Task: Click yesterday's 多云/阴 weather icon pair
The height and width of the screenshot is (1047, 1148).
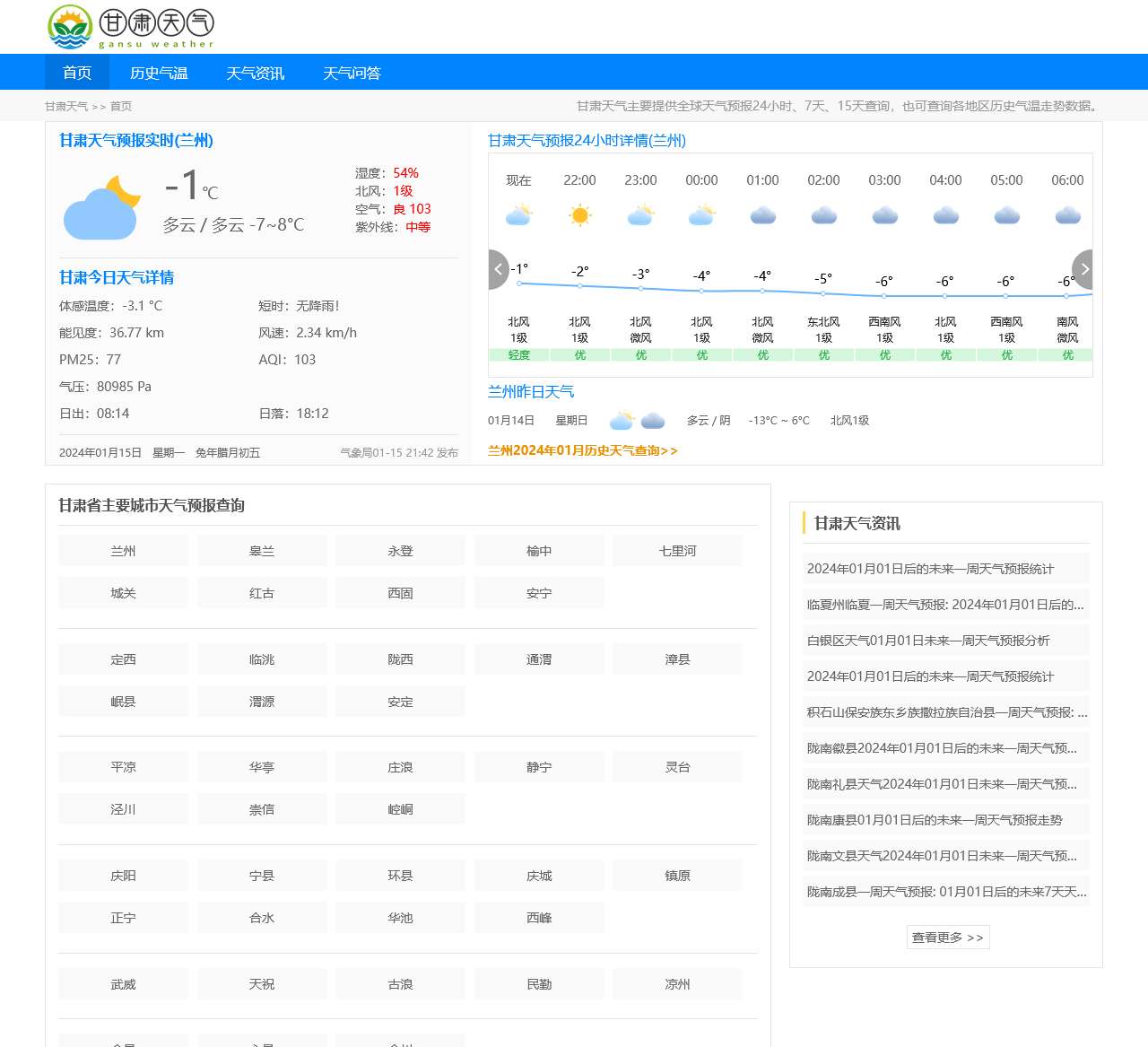Action: [x=637, y=419]
